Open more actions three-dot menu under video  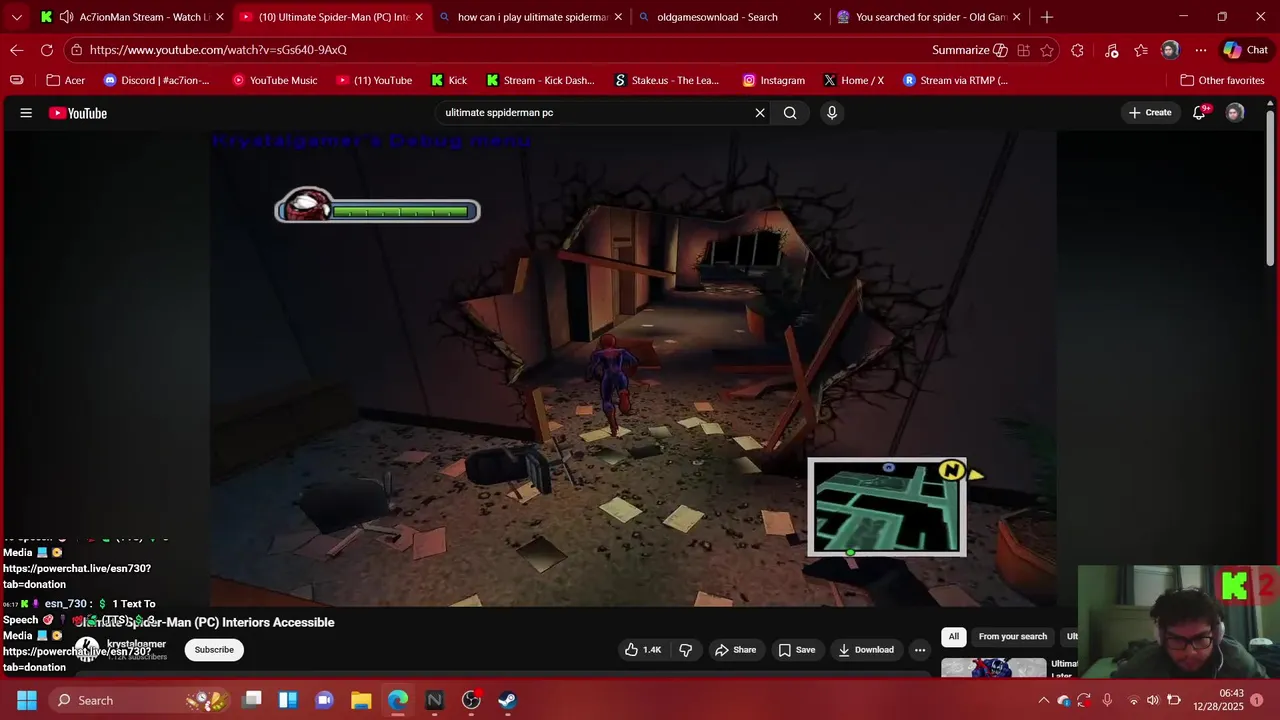coord(920,650)
